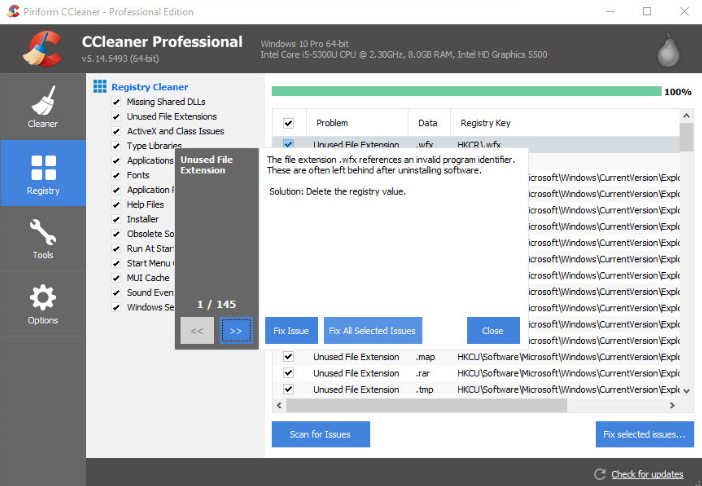Click the 1 / 145 issue counter

coord(216,304)
